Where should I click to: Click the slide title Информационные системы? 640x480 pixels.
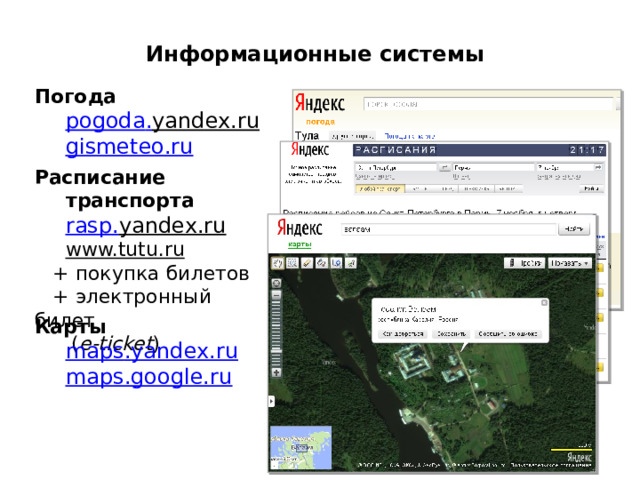pos(315,53)
